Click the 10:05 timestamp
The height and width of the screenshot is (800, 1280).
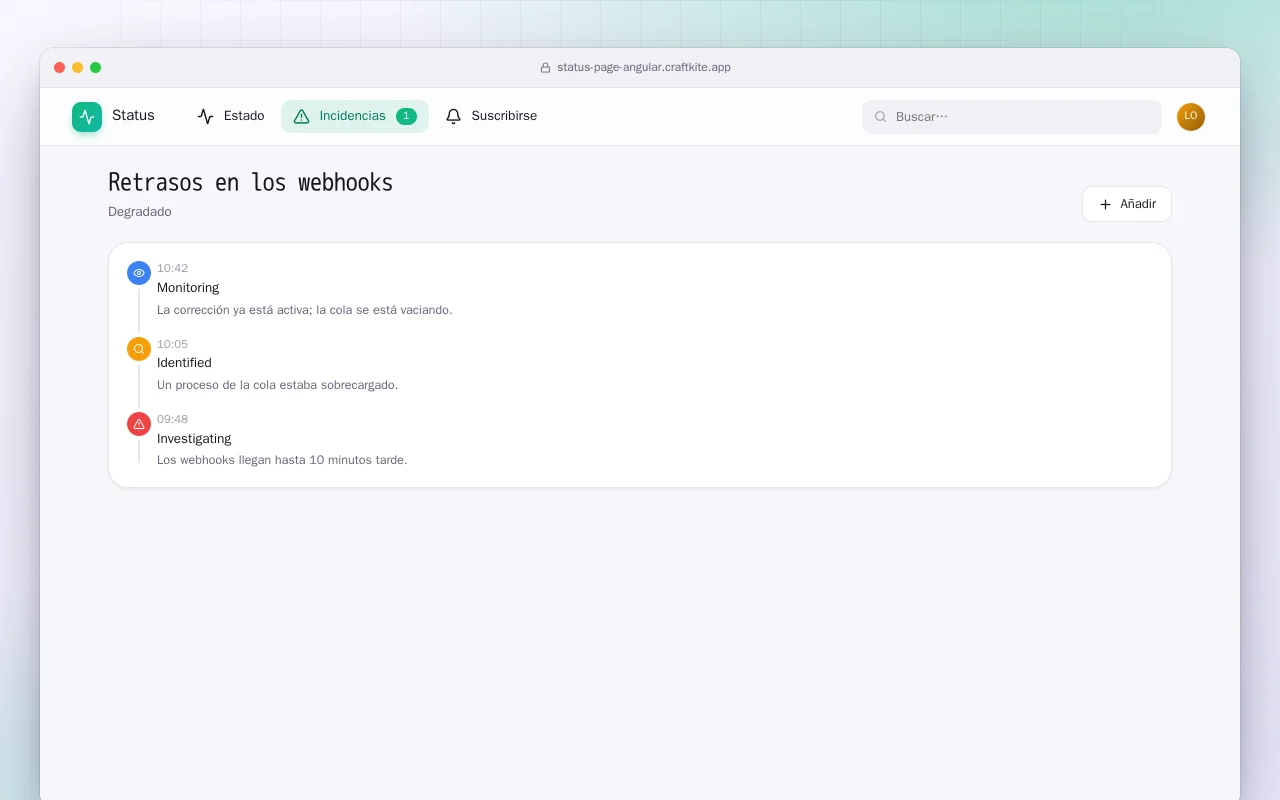click(172, 344)
